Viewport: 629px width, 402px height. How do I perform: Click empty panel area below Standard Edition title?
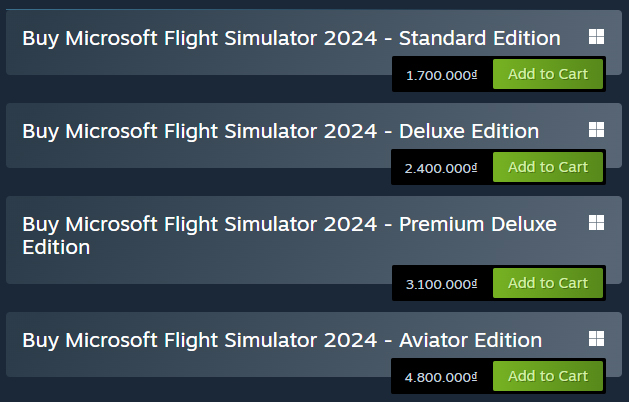point(199,63)
